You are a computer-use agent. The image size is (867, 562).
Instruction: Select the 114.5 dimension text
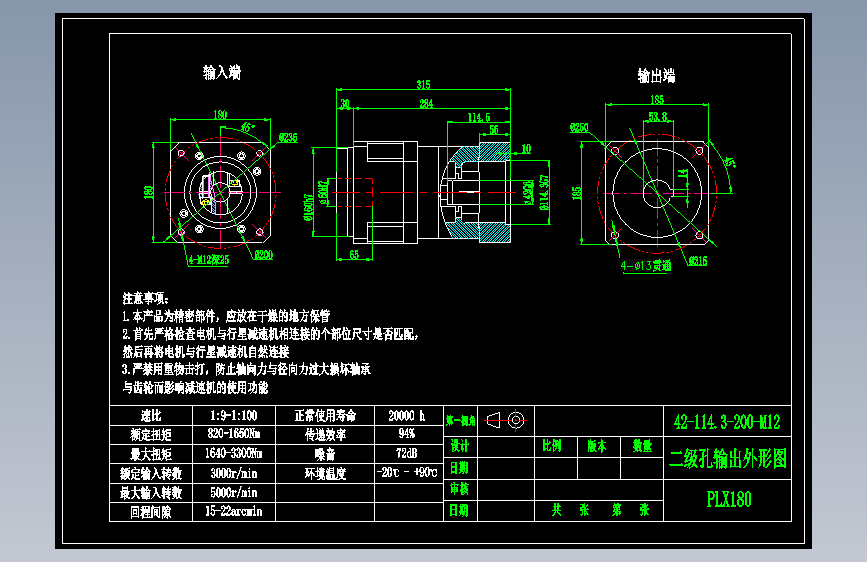click(479, 117)
